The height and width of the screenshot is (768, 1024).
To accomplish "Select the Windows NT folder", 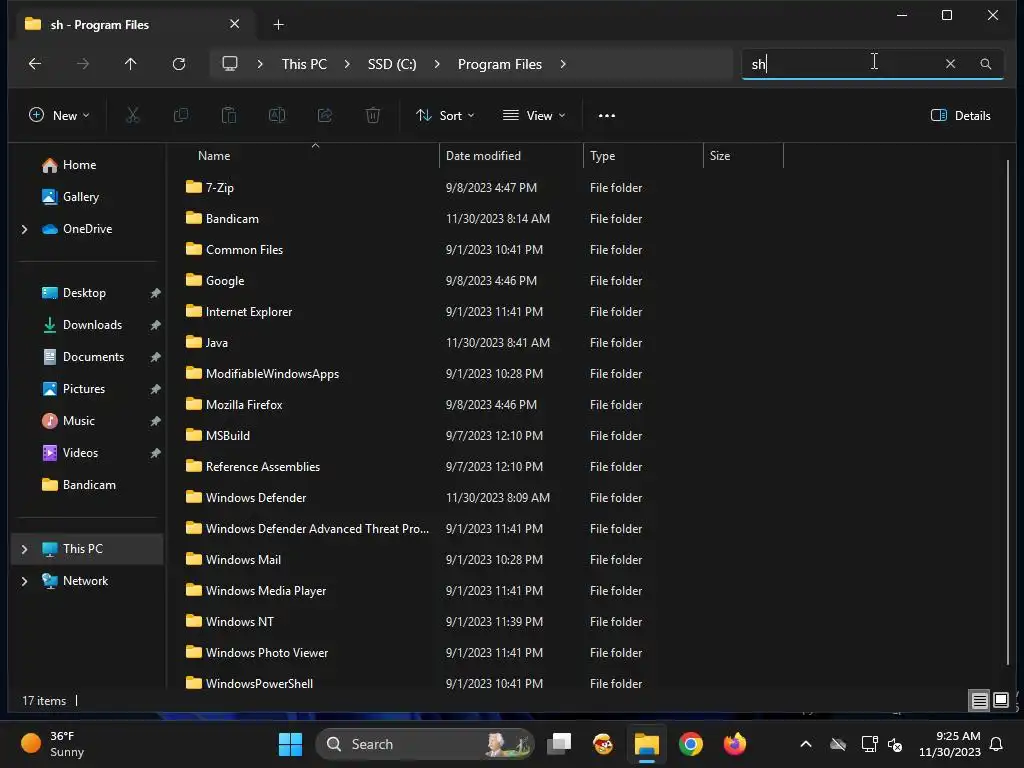I will coord(240,622).
